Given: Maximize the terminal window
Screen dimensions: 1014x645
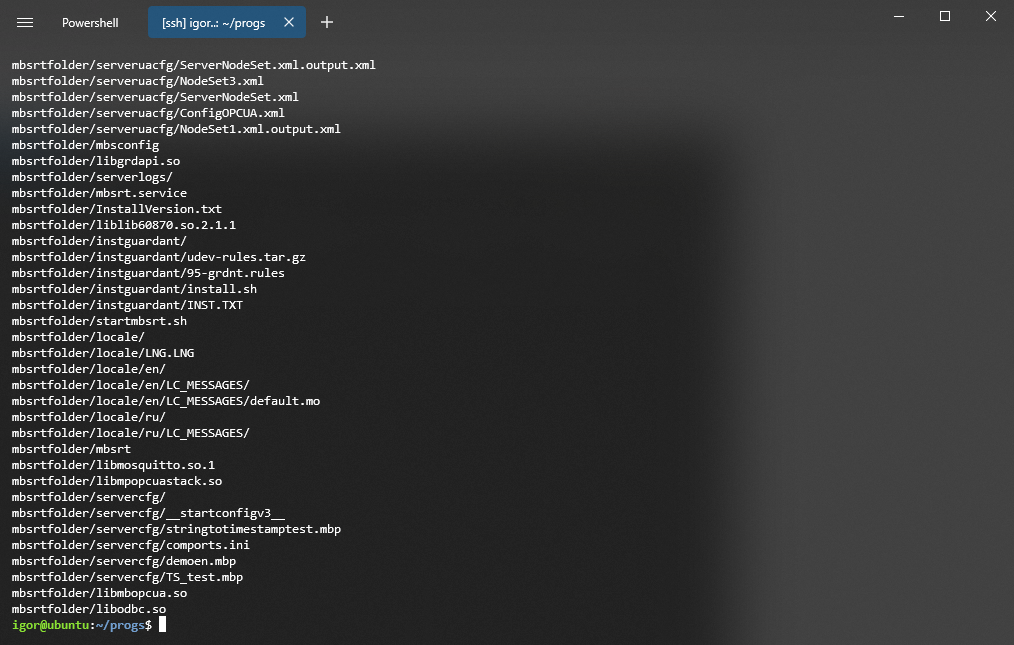Looking at the screenshot, I should (x=944, y=16).
